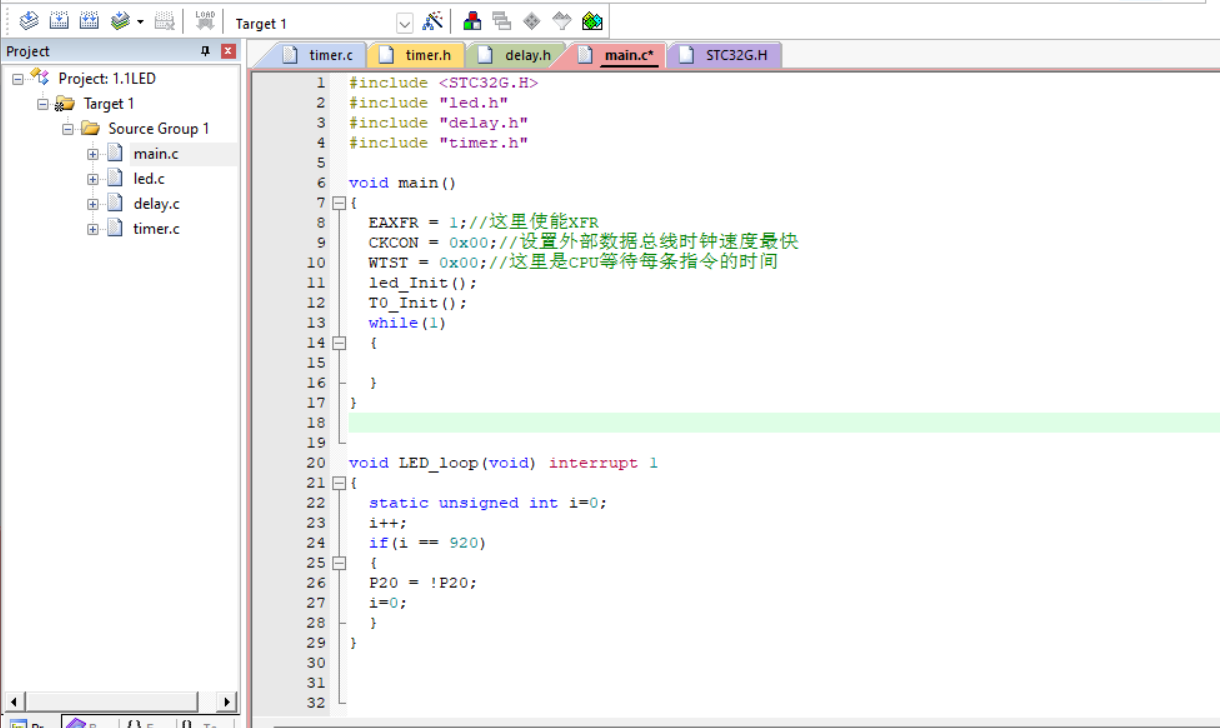Click the 'CKCON = 0x00;' statement

click(x=432, y=243)
